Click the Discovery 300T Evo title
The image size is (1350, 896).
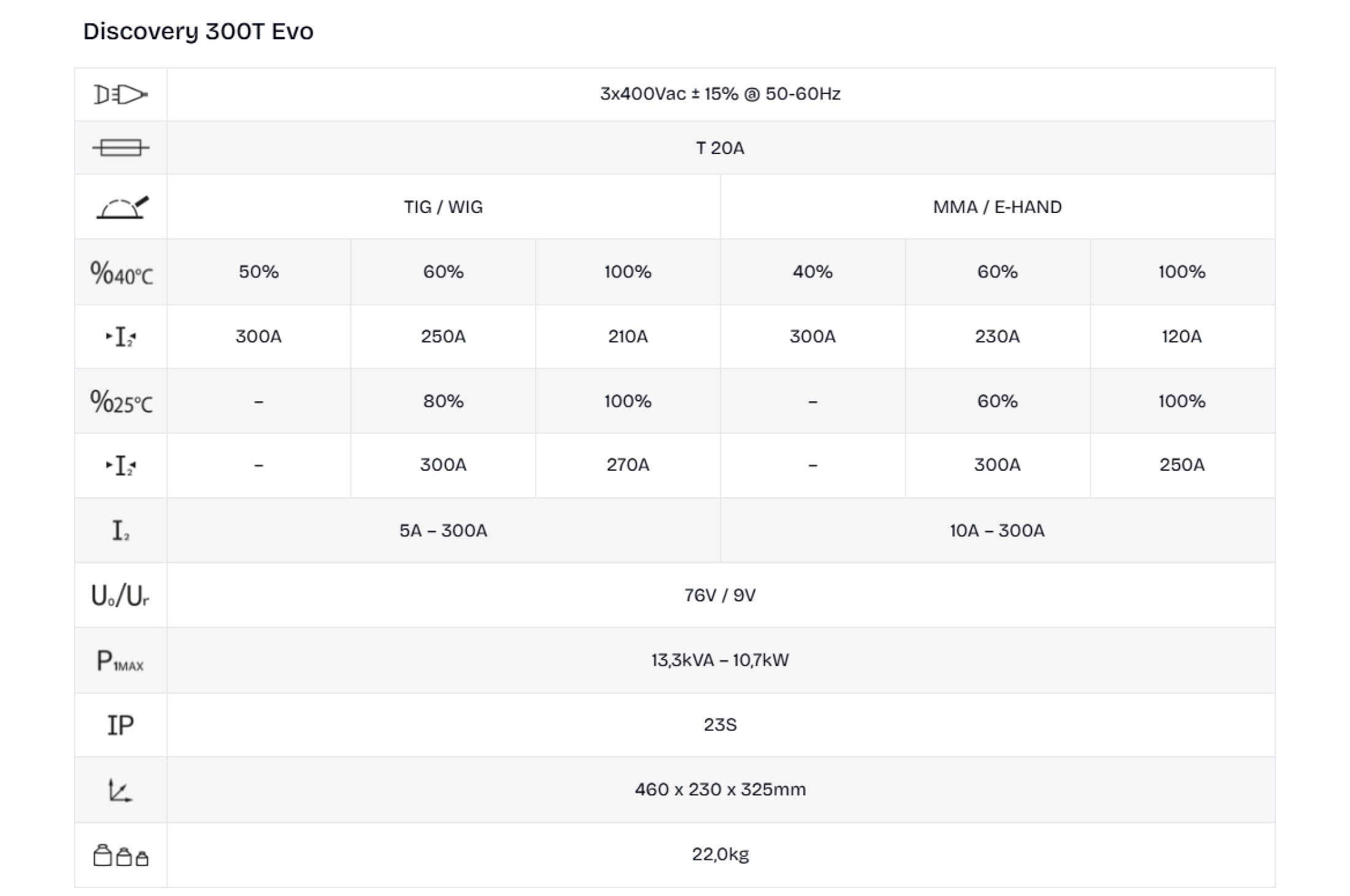click(198, 31)
